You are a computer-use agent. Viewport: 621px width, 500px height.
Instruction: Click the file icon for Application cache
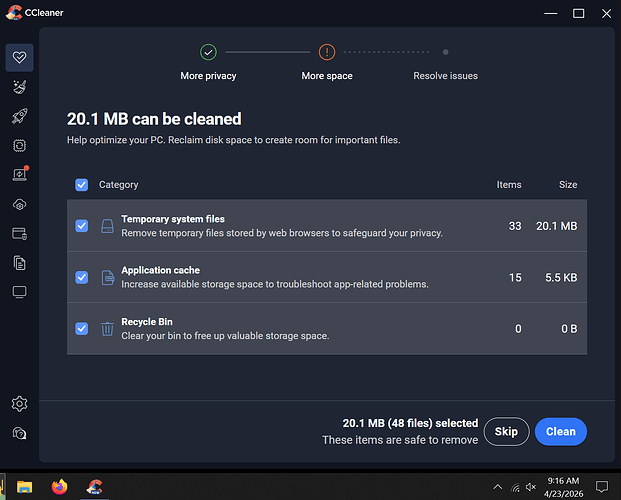click(107, 277)
